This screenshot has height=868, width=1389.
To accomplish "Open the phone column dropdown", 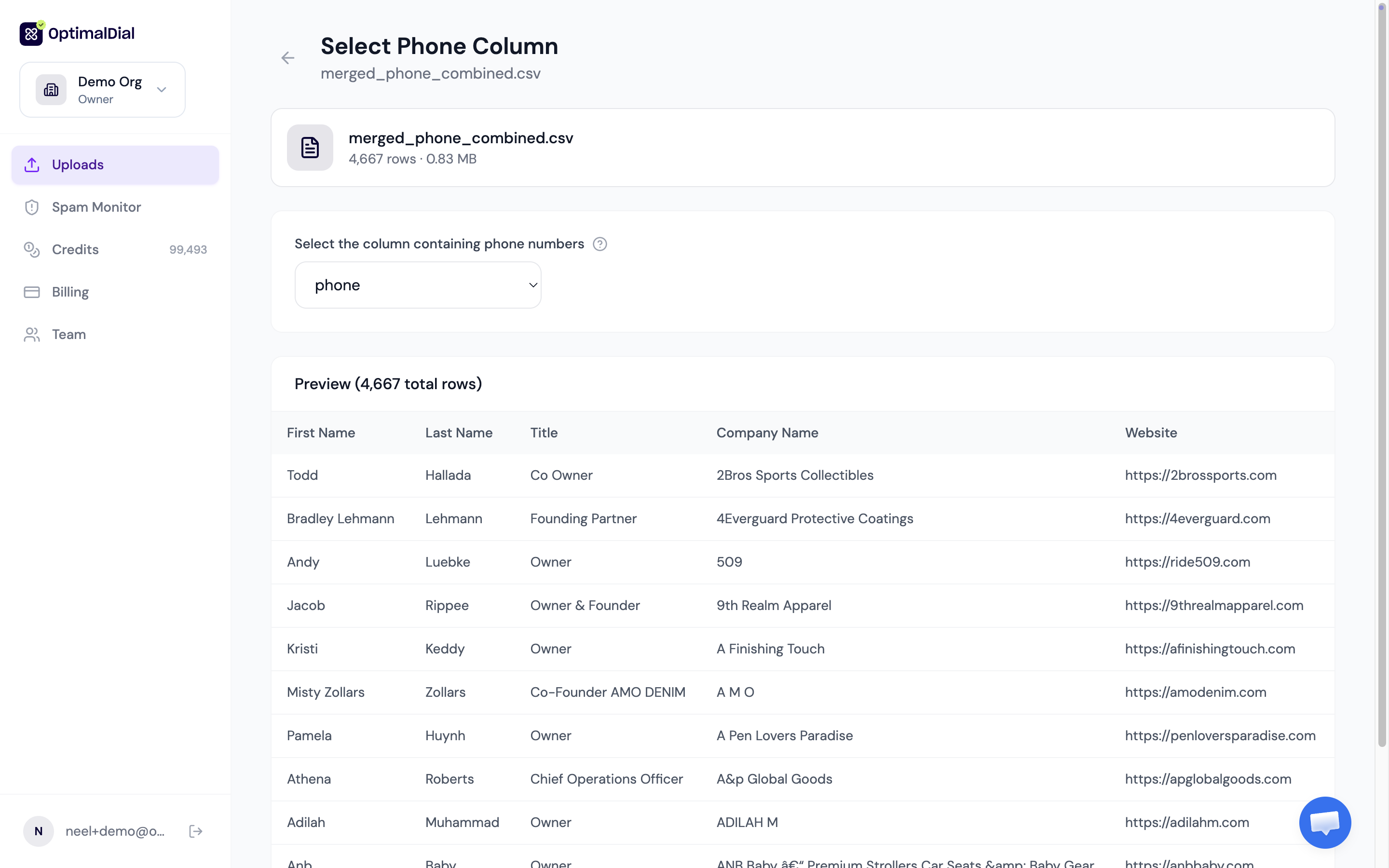I will (x=418, y=285).
